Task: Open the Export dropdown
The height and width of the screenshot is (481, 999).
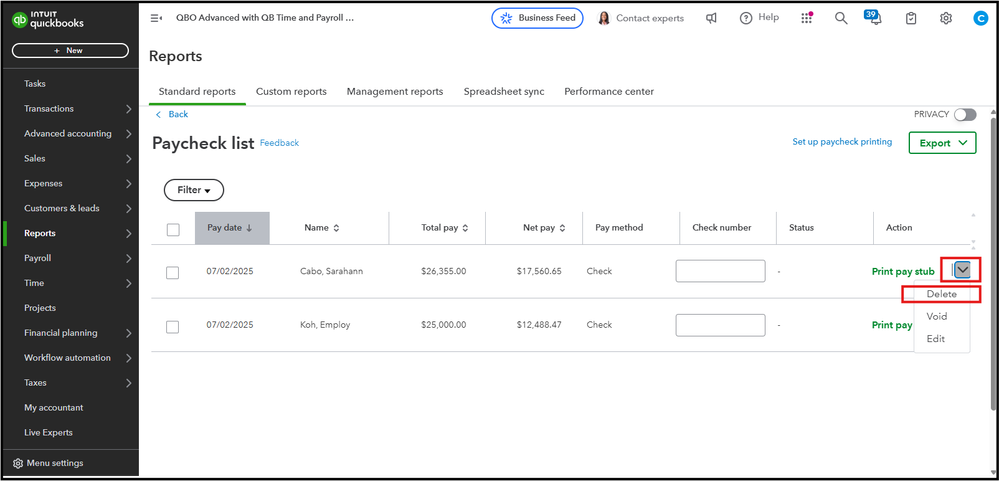Action: tap(942, 143)
